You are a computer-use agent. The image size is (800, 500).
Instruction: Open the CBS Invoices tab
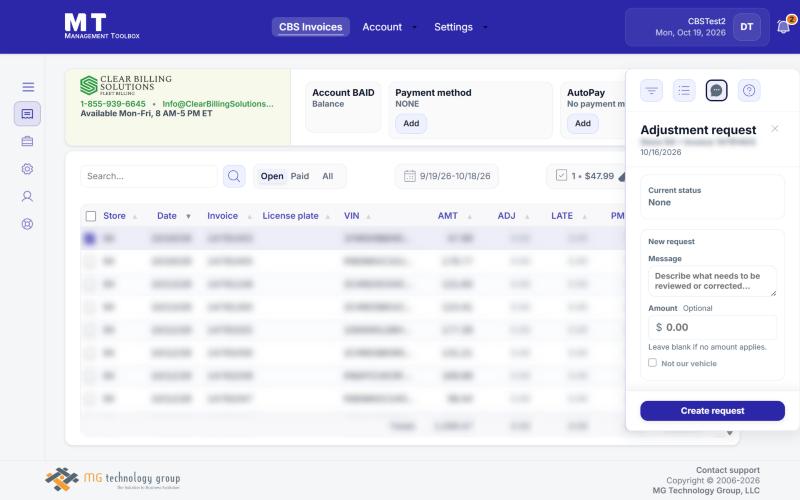(310, 27)
